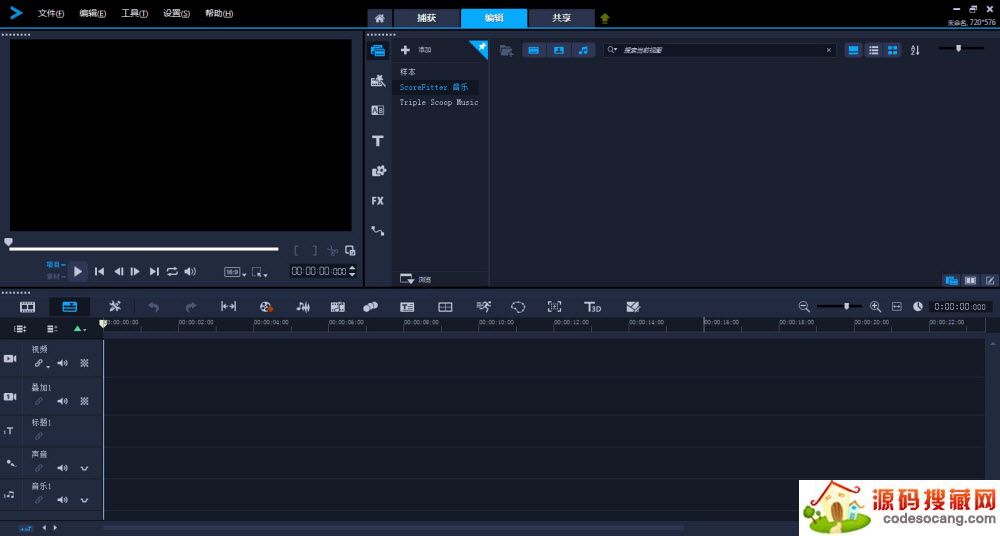This screenshot has height=536, width=1000.
Task: Click the thumbnail size slider in library
Action: pyautogui.click(x=958, y=49)
